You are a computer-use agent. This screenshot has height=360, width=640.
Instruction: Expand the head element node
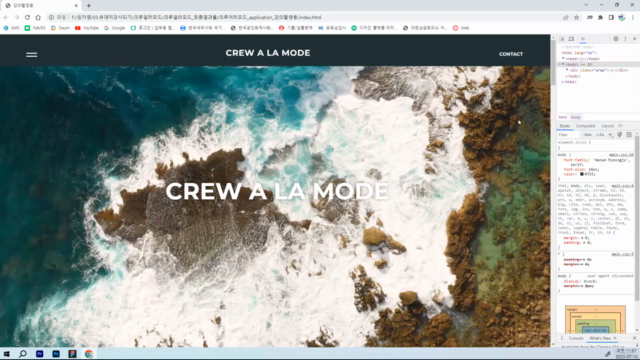(x=563, y=59)
